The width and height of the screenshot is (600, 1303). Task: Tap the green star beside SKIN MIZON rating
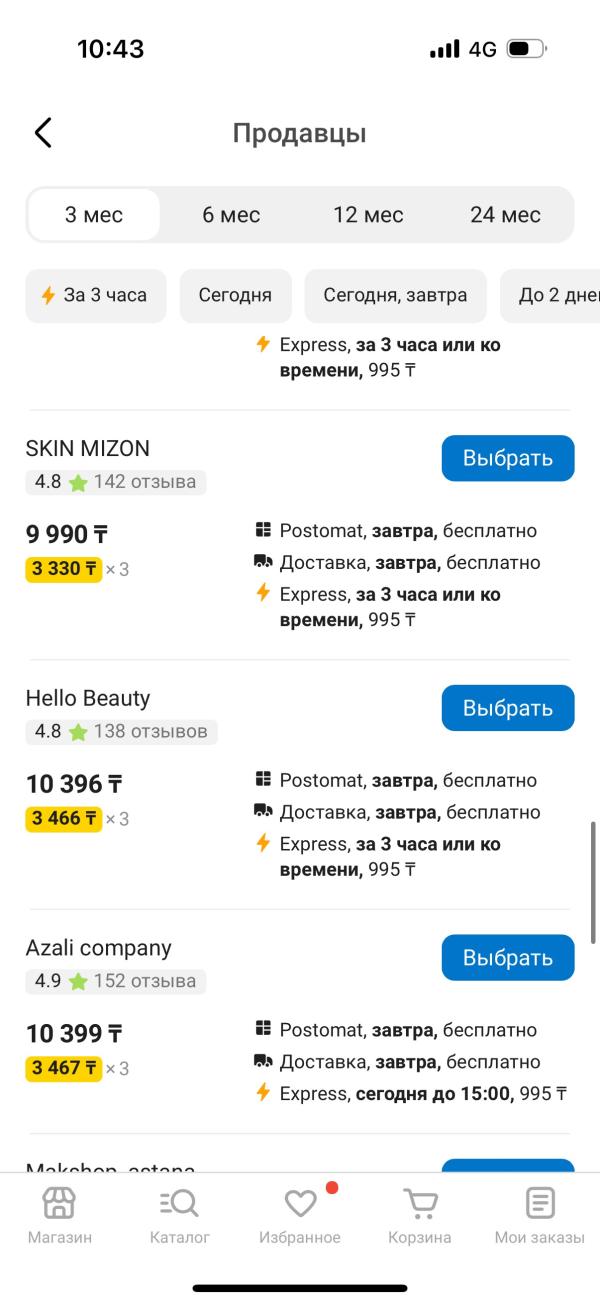point(78,482)
